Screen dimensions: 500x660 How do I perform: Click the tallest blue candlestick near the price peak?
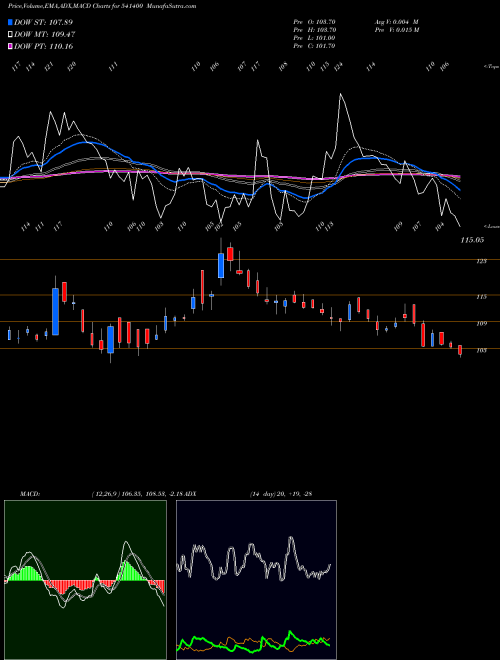pos(221,266)
